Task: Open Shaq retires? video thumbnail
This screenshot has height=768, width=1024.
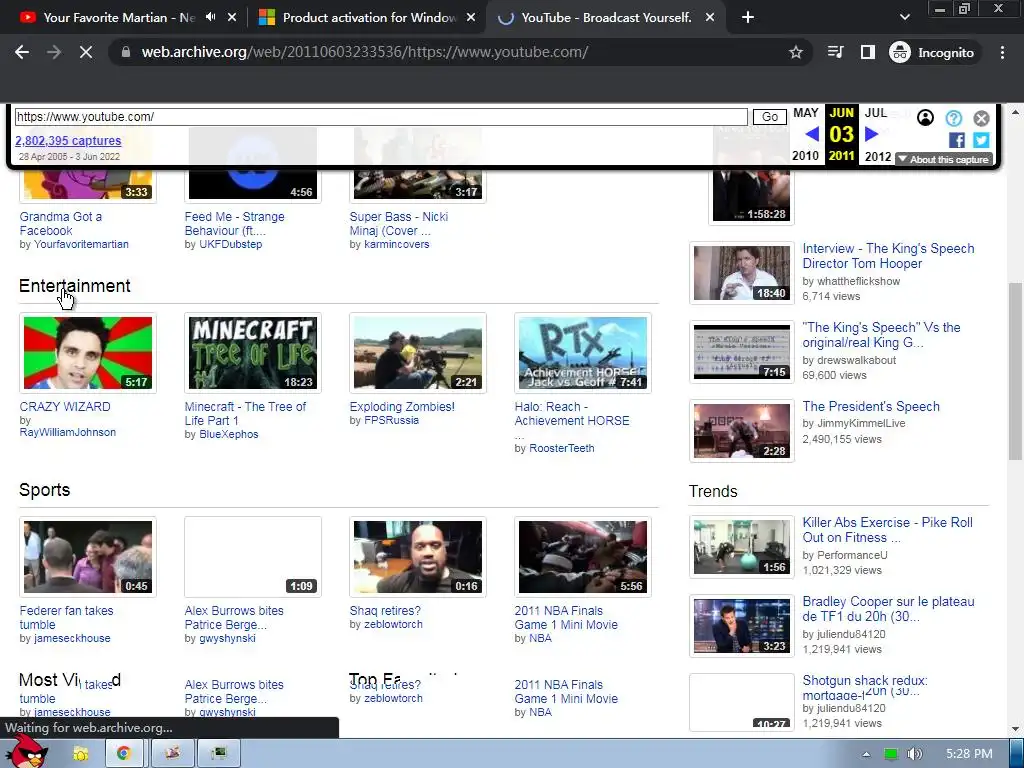Action: tap(418, 557)
